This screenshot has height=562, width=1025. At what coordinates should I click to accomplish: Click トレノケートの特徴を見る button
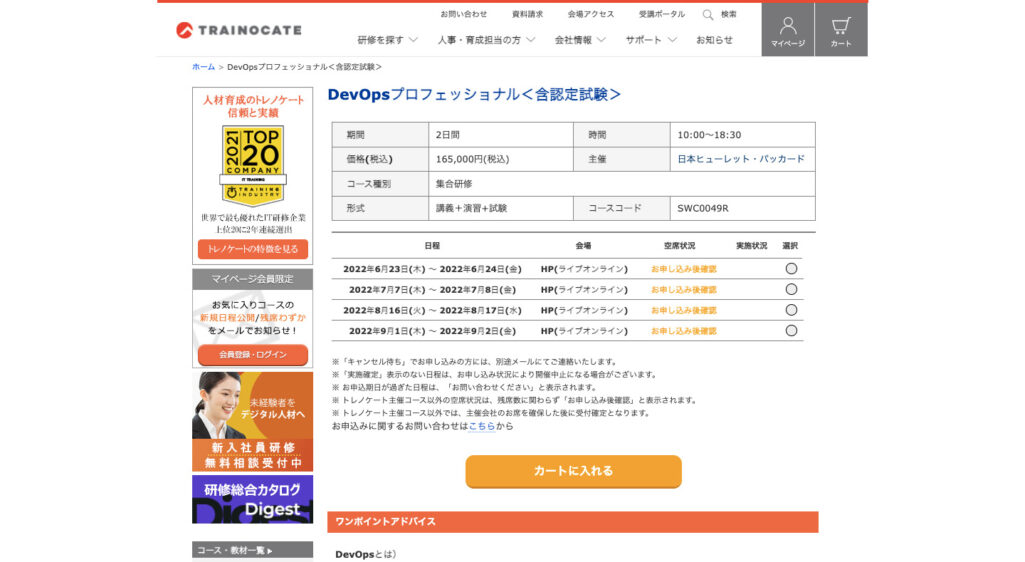point(252,249)
